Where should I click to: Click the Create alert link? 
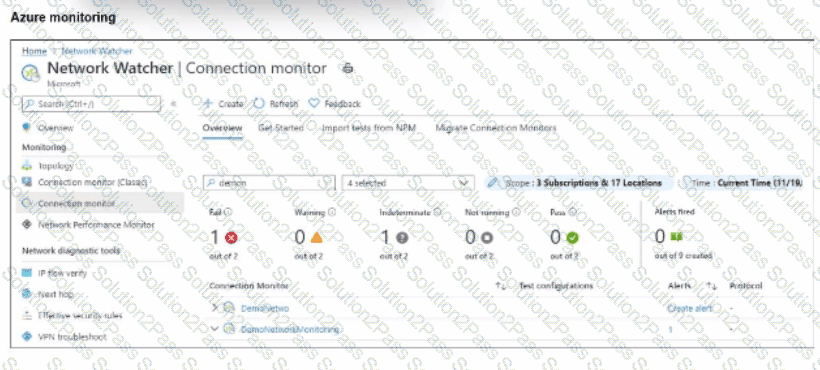(x=690, y=308)
